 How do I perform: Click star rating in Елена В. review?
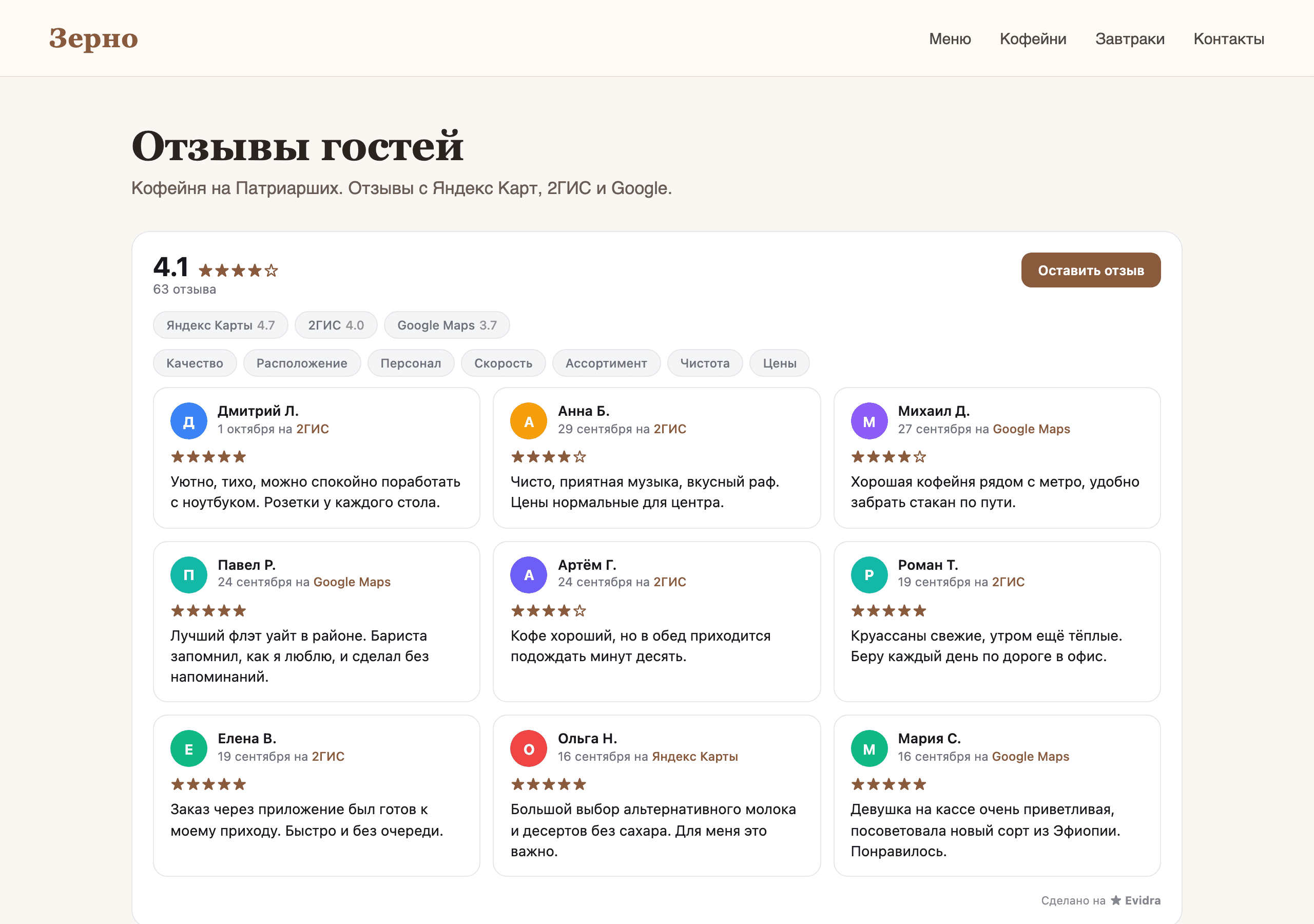pyautogui.click(x=208, y=784)
